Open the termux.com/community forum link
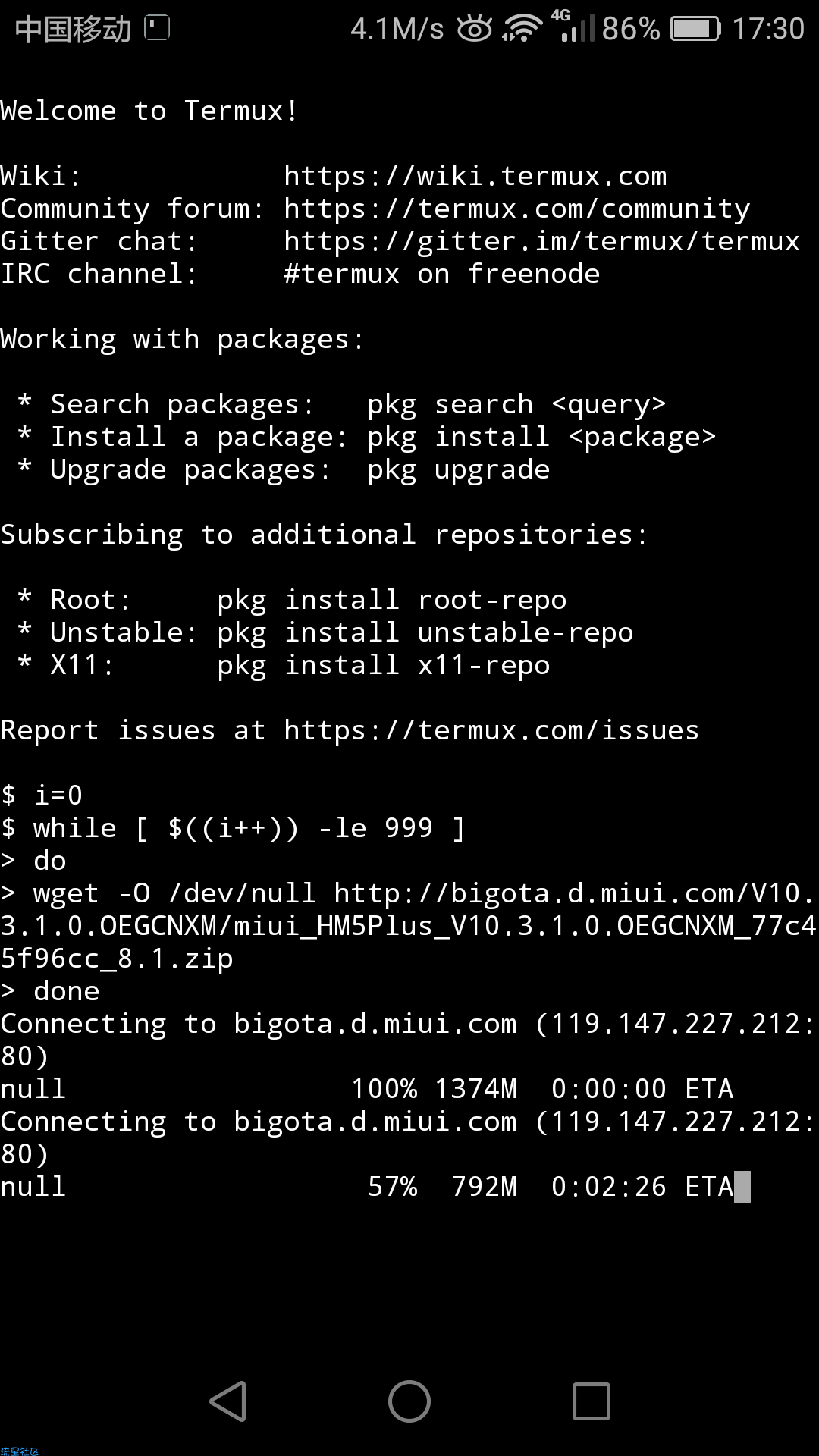819x1456 pixels. click(x=517, y=209)
